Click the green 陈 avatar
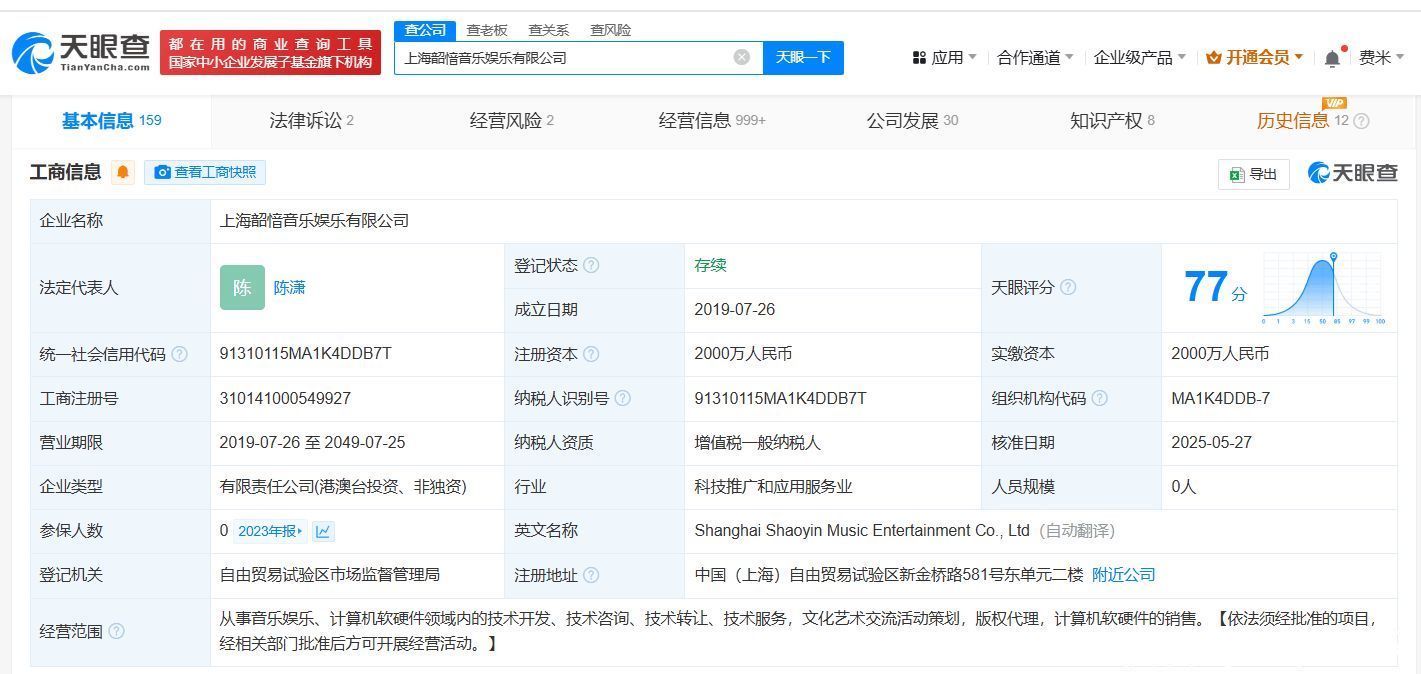 242,287
